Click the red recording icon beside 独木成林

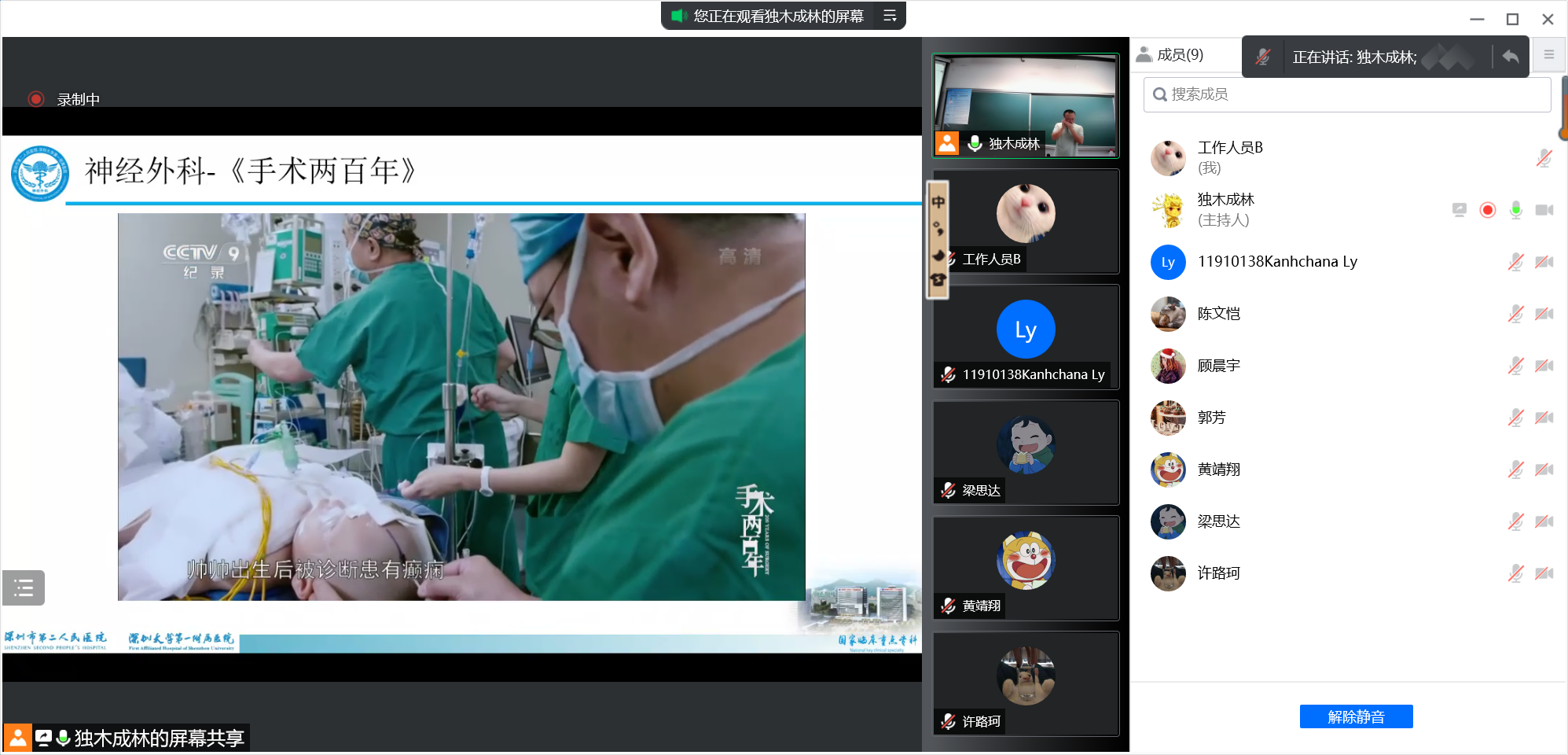coord(1487,210)
